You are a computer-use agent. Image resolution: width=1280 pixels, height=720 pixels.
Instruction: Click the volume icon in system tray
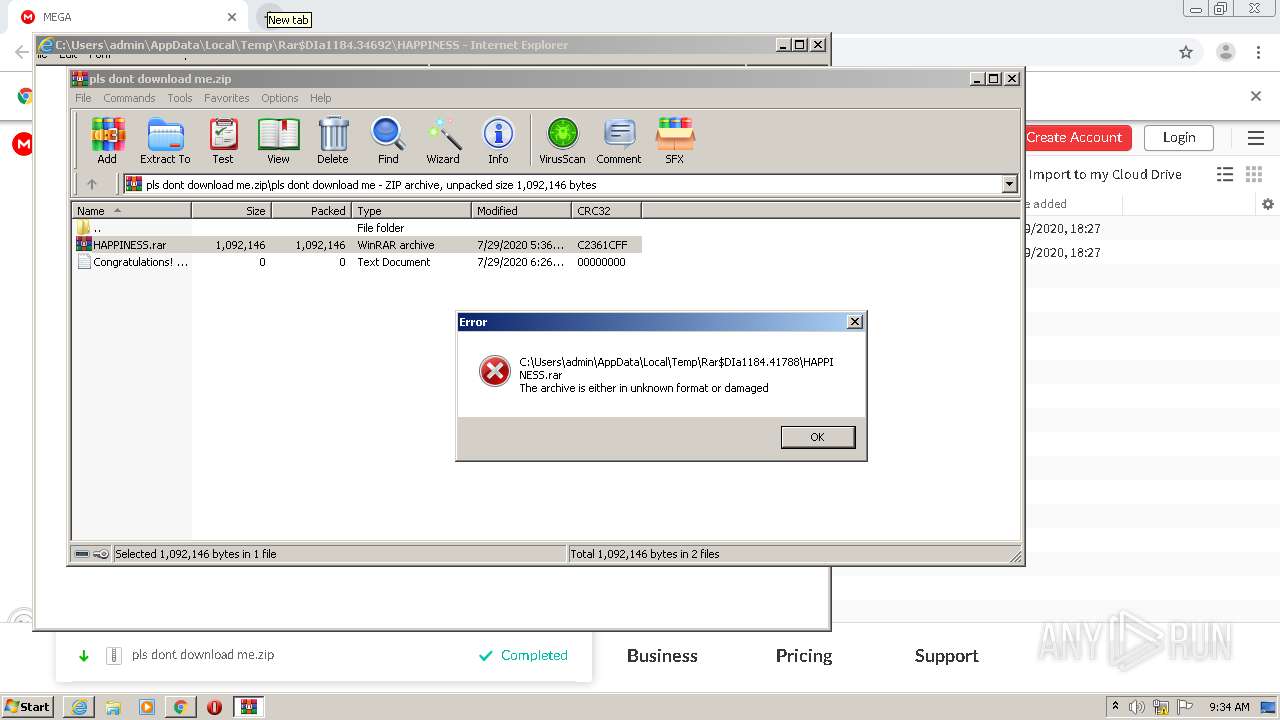[x=1138, y=707]
